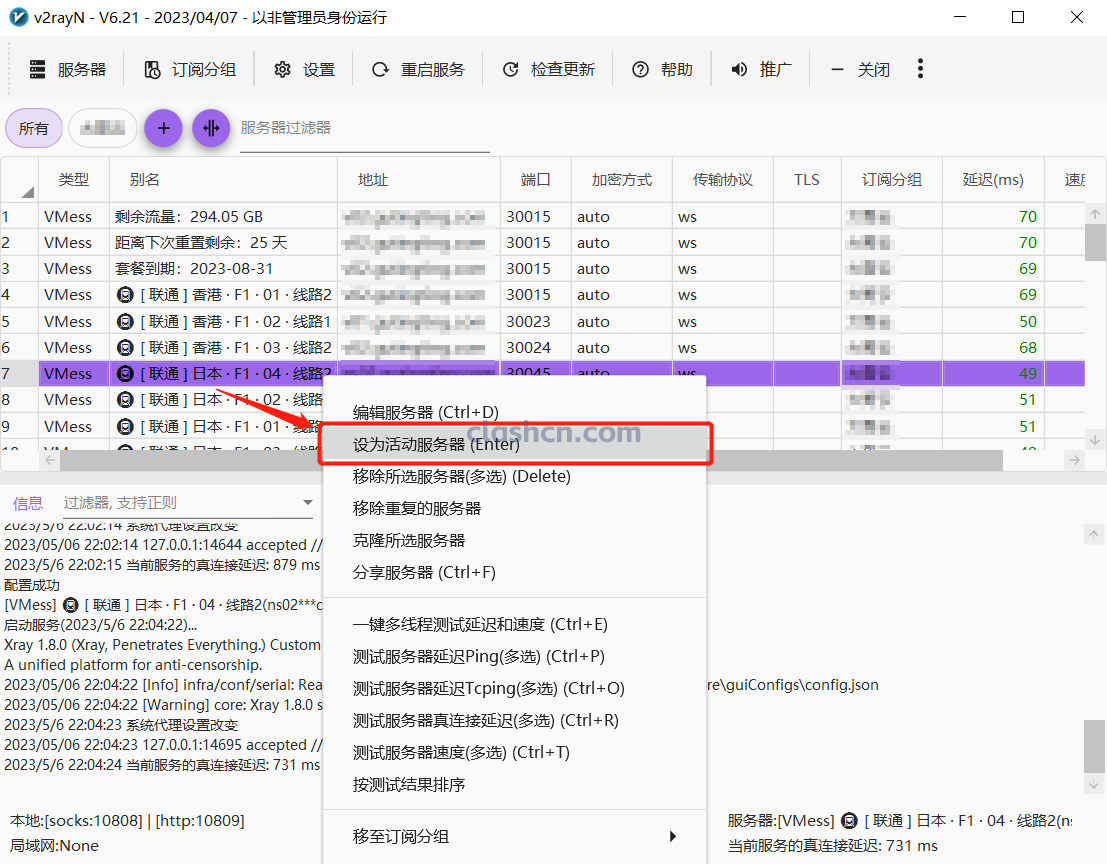Choose 测试服务器延迟Ping(多选) (Ctrl+P)
This screenshot has height=864, width=1107.
coord(514,656)
